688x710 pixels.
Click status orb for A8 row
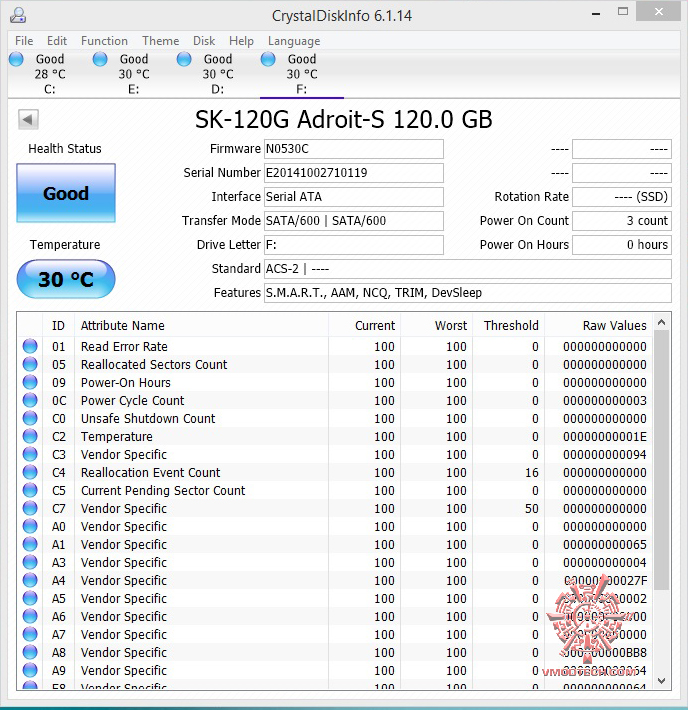click(x=30, y=652)
